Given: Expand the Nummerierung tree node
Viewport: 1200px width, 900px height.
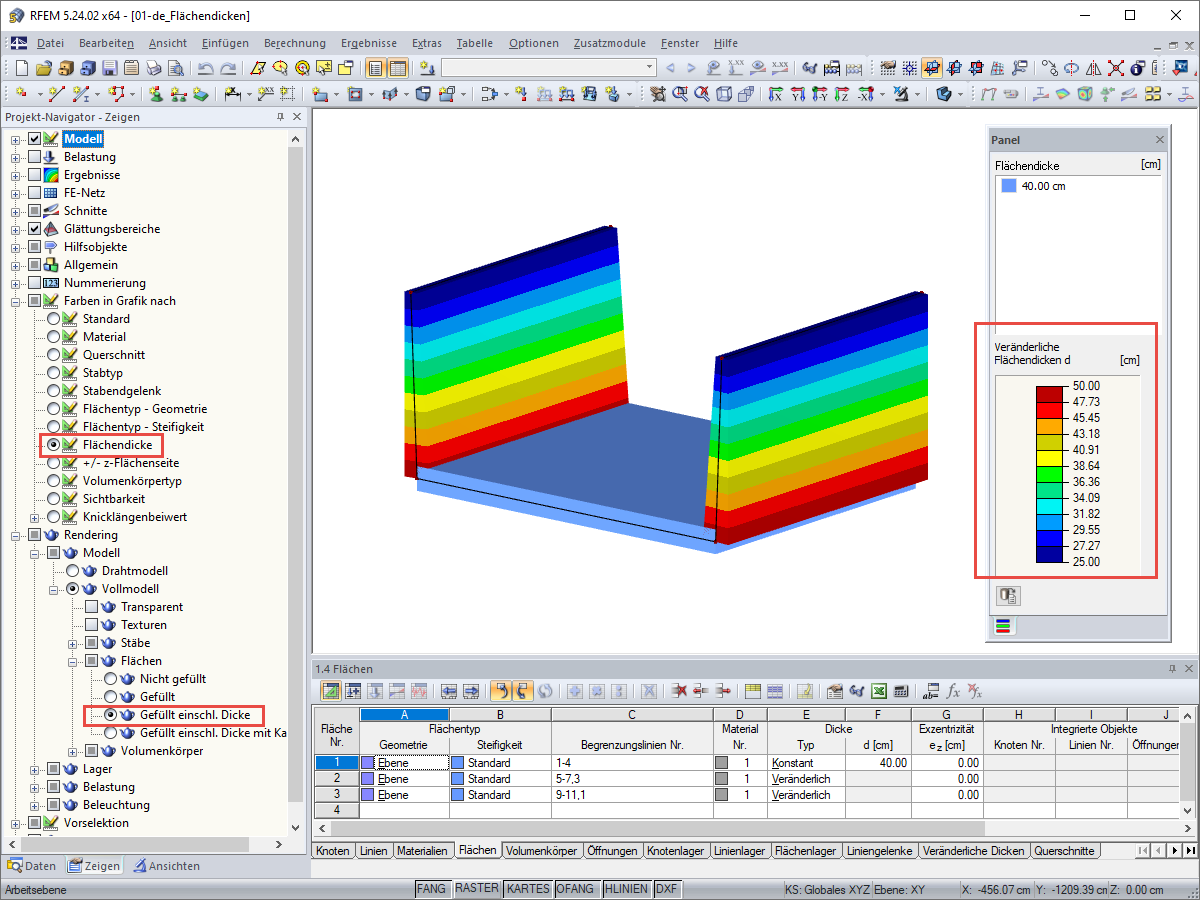Looking at the screenshot, I should point(16,283).
